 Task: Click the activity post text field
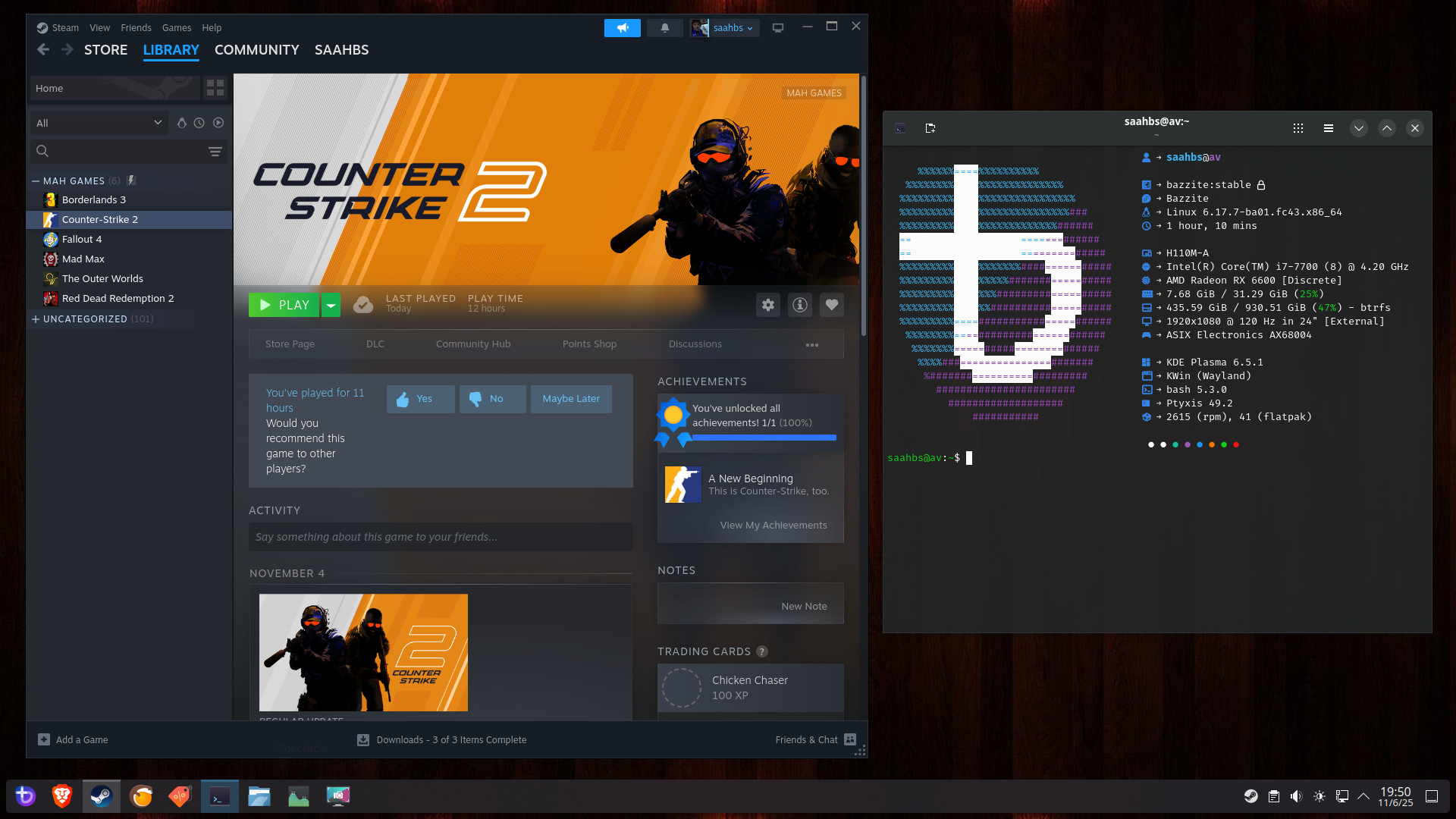pyautogui.click(x=441, y=537)
